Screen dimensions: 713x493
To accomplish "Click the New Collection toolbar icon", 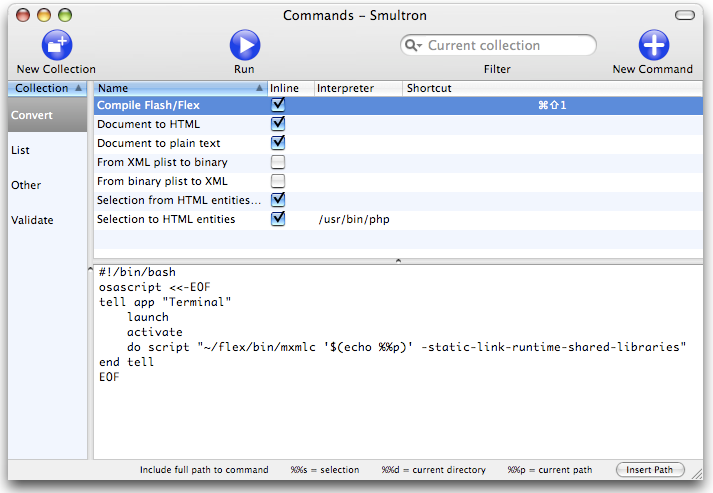I will 56,45.
